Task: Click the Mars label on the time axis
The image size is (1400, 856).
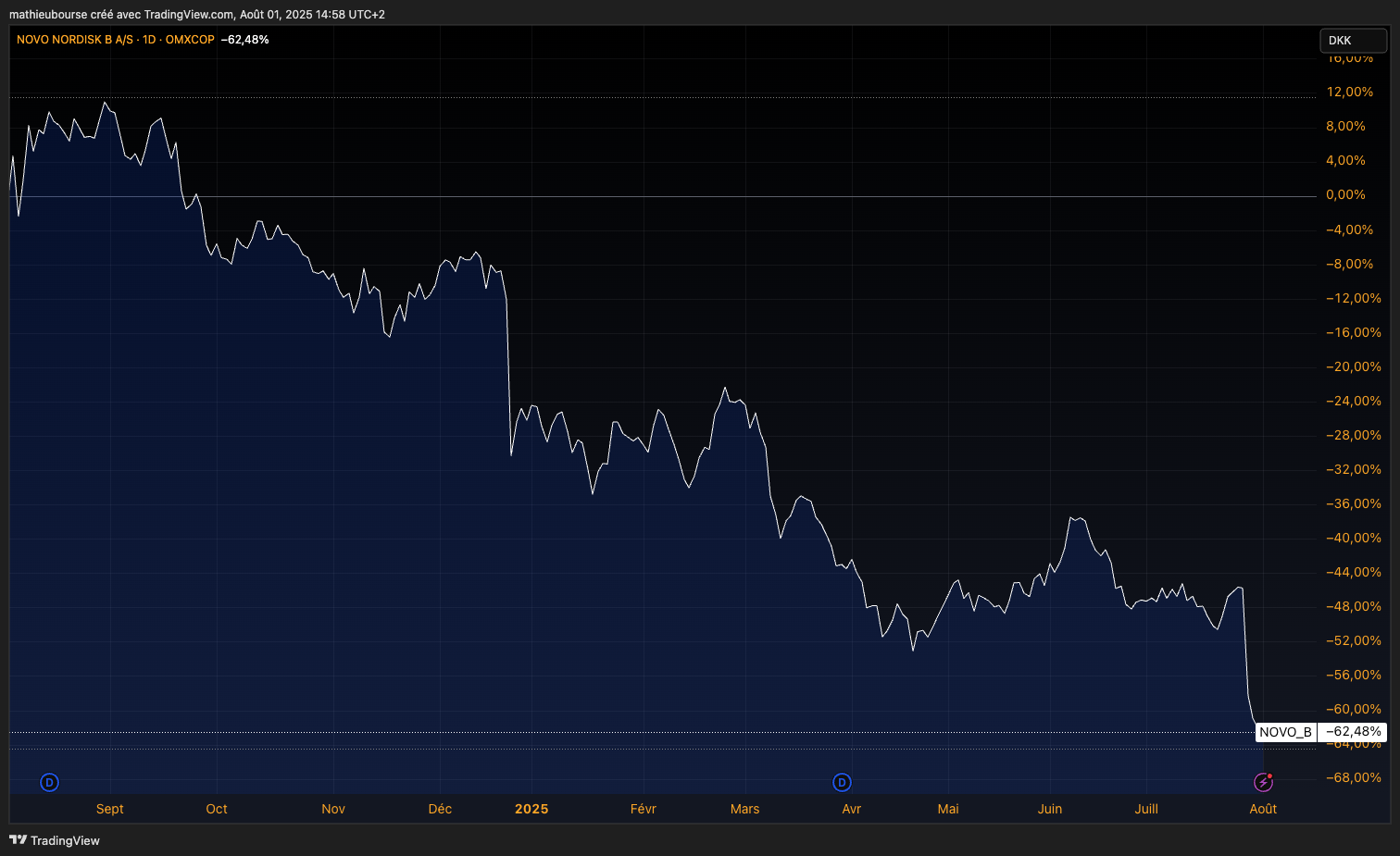Action: coord(744,809)
